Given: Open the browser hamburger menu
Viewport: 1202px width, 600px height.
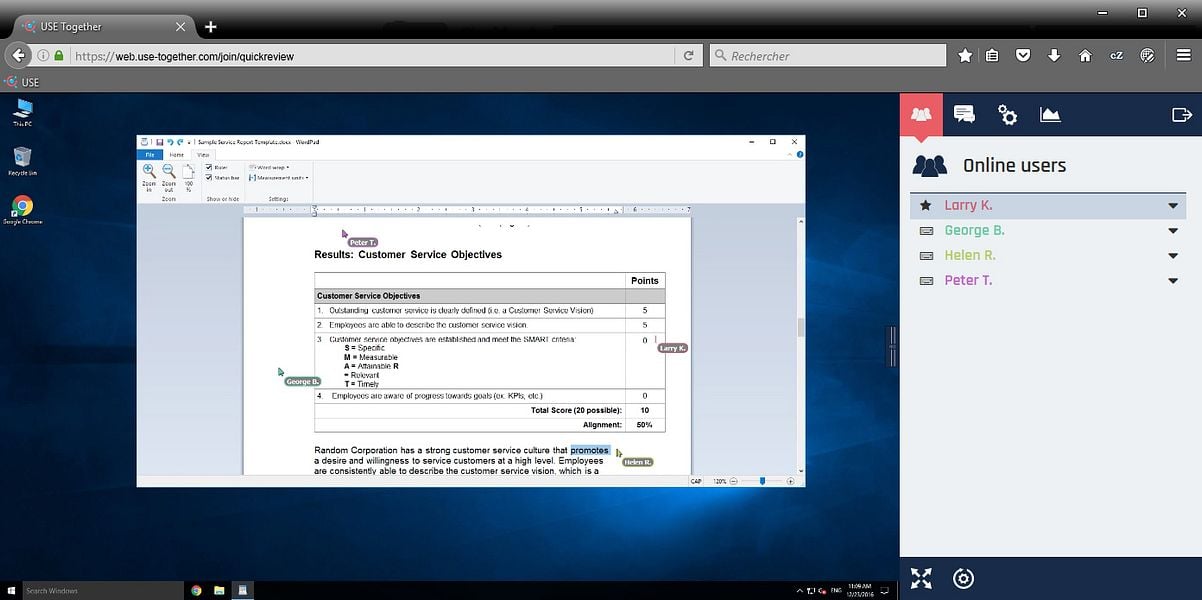Looking at the screenshot, I should [1183, 56].
